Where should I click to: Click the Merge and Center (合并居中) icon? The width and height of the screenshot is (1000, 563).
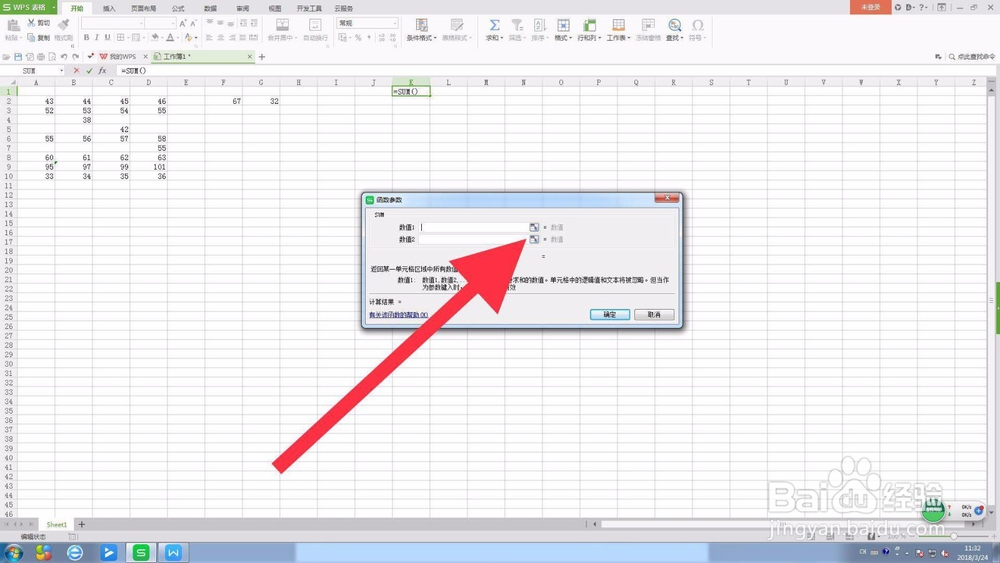coord(282,26)
